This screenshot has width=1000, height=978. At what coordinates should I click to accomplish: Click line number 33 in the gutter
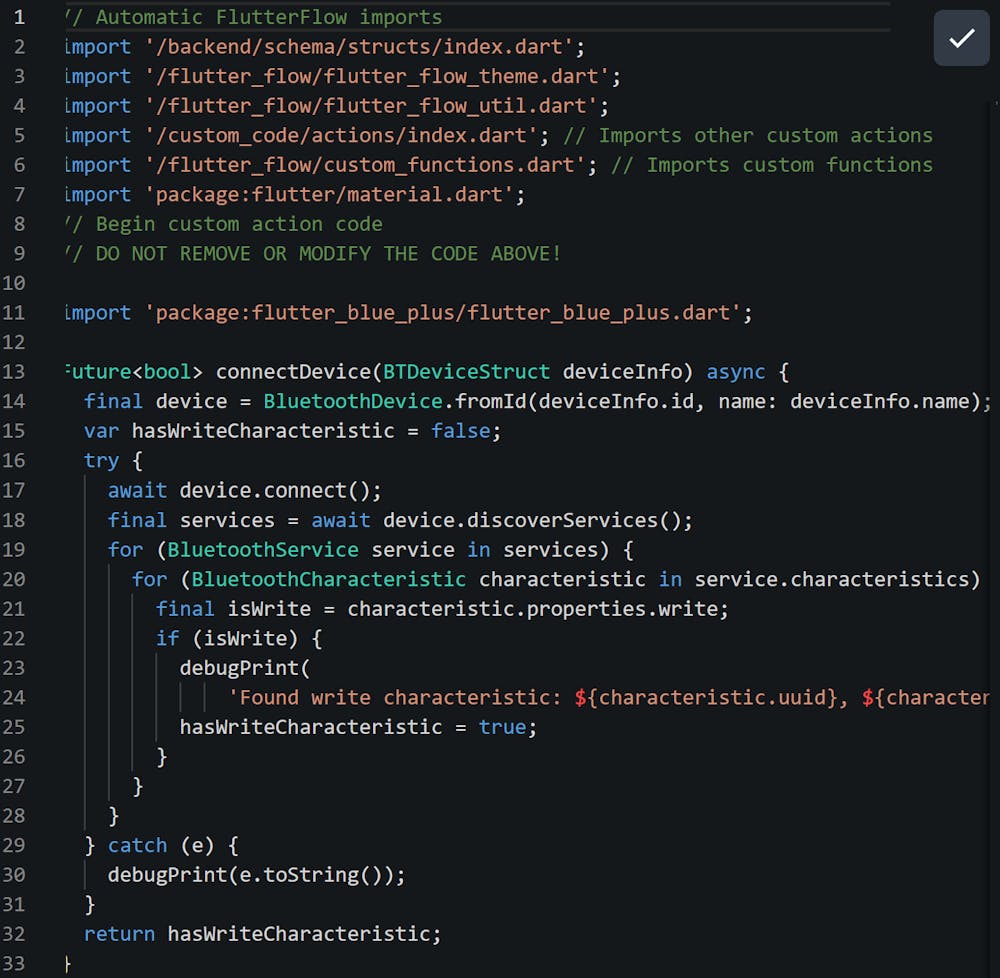[x=20, y=963]
